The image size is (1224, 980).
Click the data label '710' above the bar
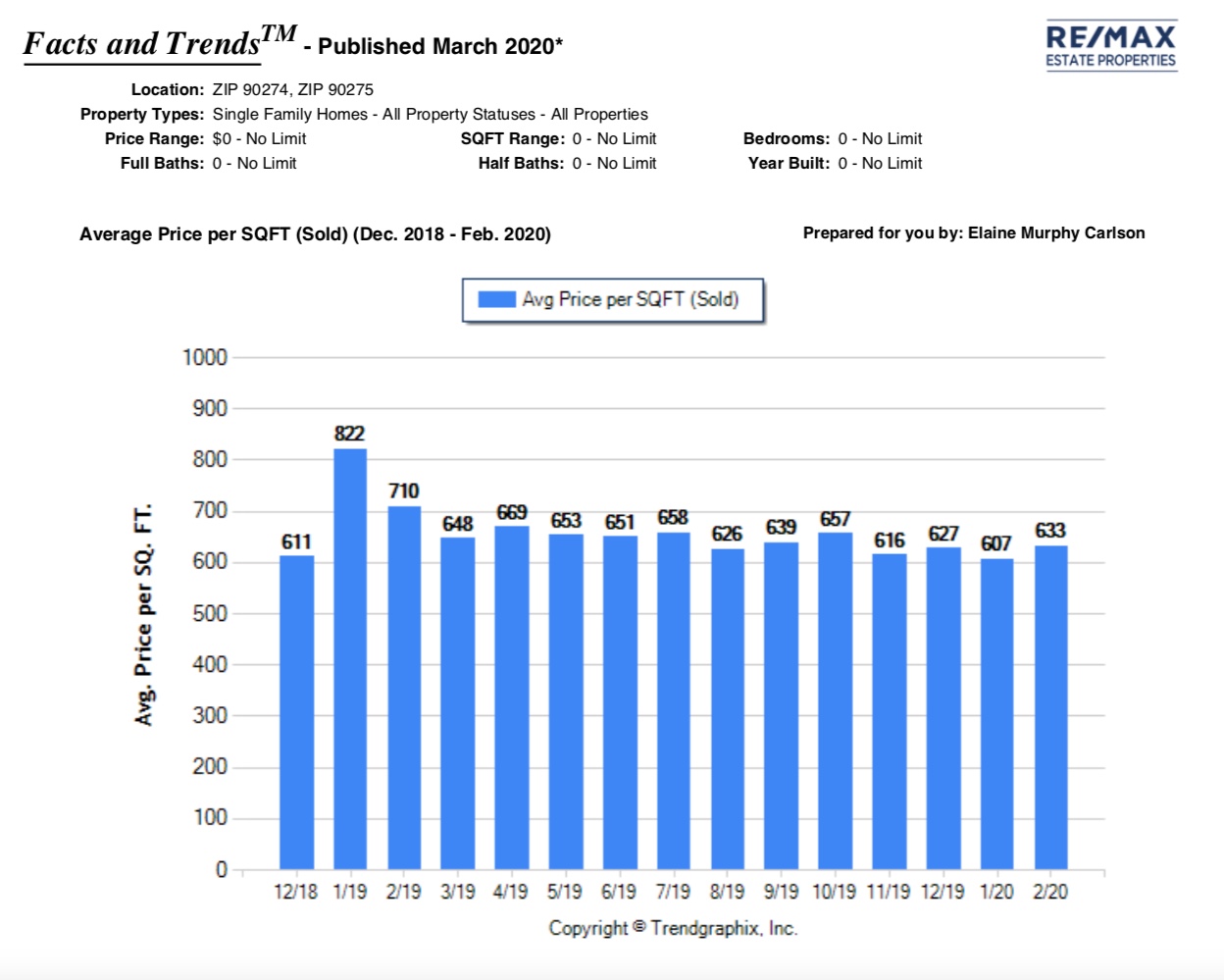coord(403,490)
